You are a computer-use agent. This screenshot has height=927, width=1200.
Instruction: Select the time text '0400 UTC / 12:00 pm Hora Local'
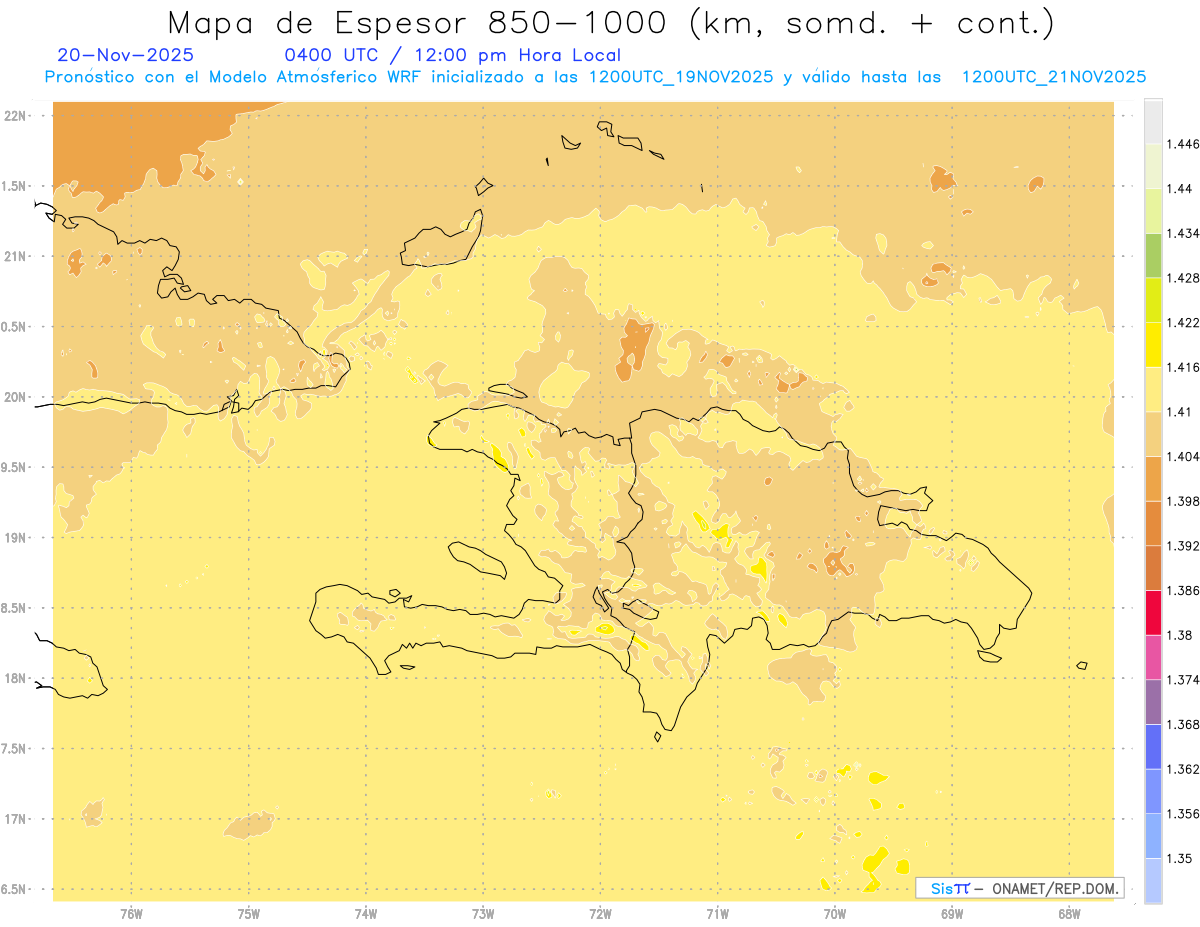(x=453, y=55)
